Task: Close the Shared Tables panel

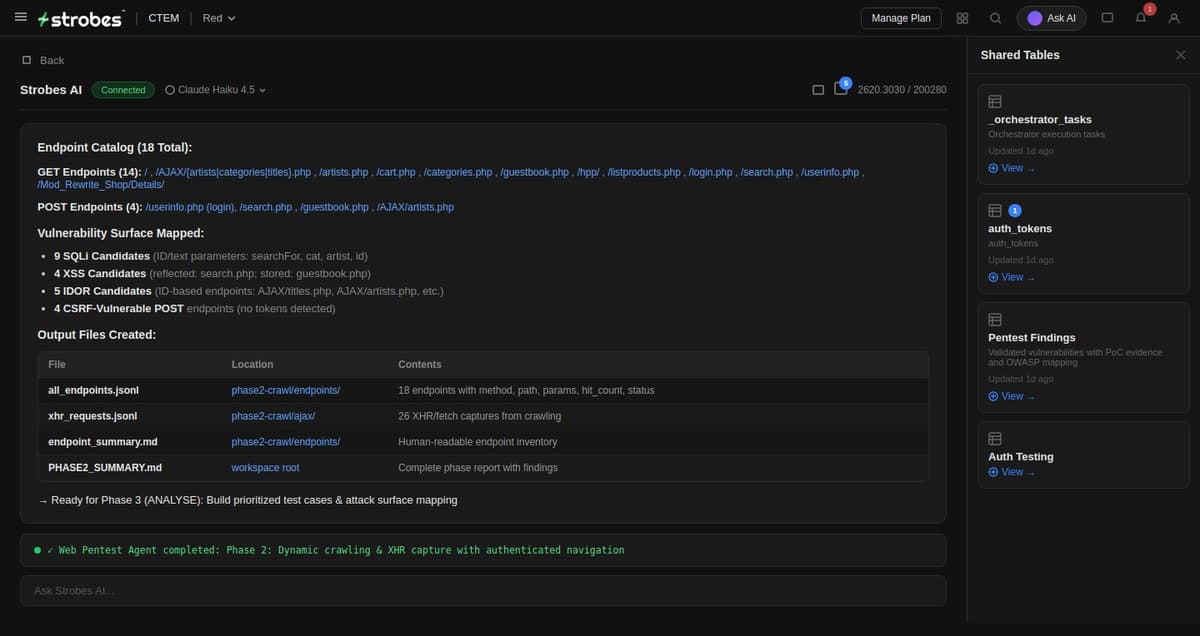Action: tap(1180, 55)
